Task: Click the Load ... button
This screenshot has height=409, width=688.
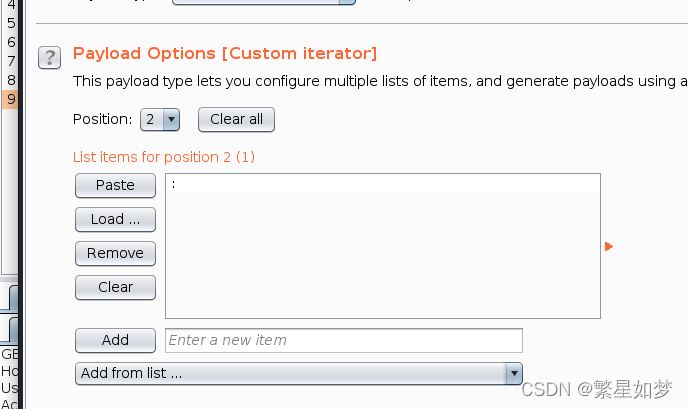Action: [x=115, y=219]
